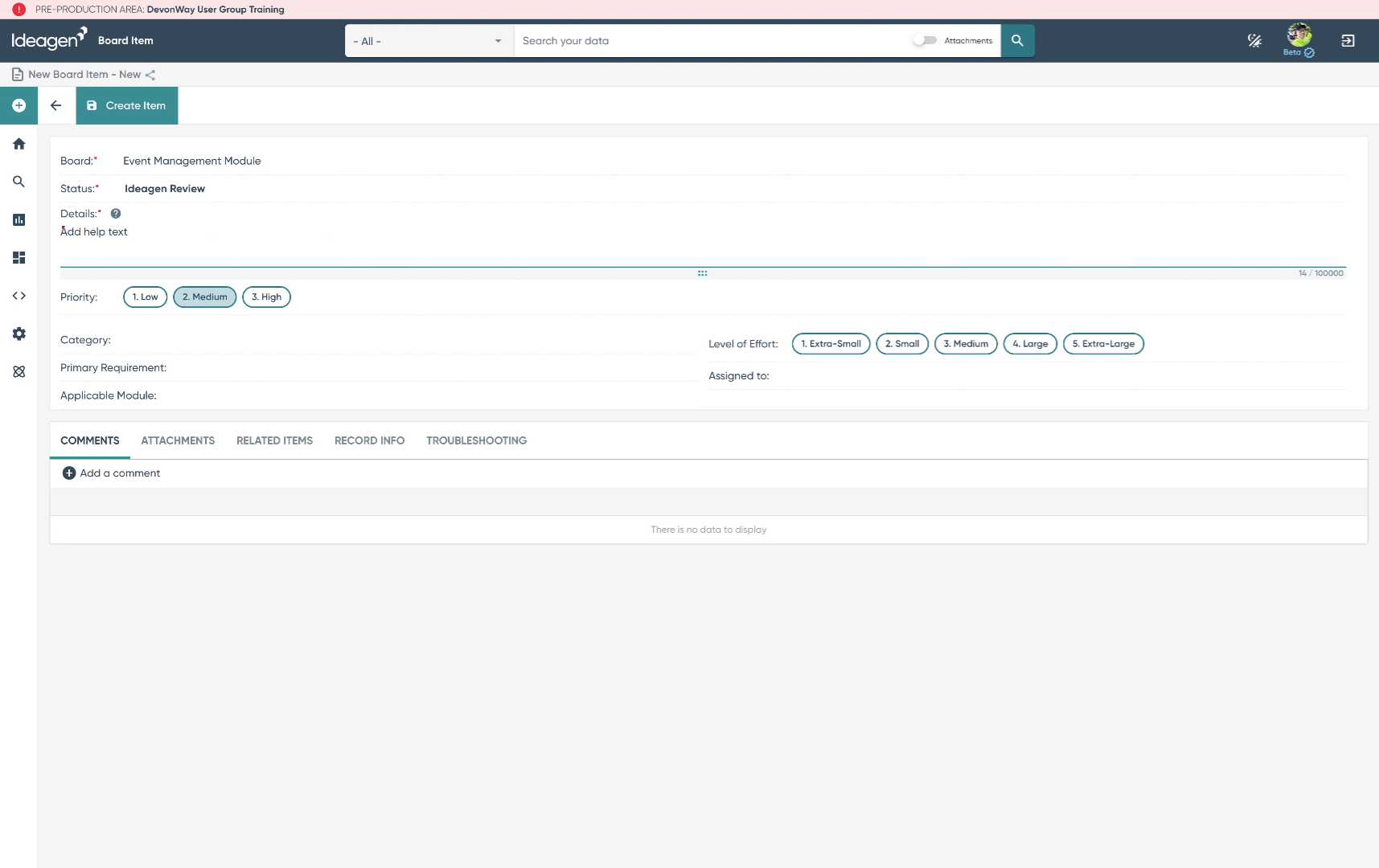Image resolution: width=1379 pixels, height=868 pixels.
Task: Switch to the COMMENTS tab
Action: pyautogui.click(x=90, y=440)
